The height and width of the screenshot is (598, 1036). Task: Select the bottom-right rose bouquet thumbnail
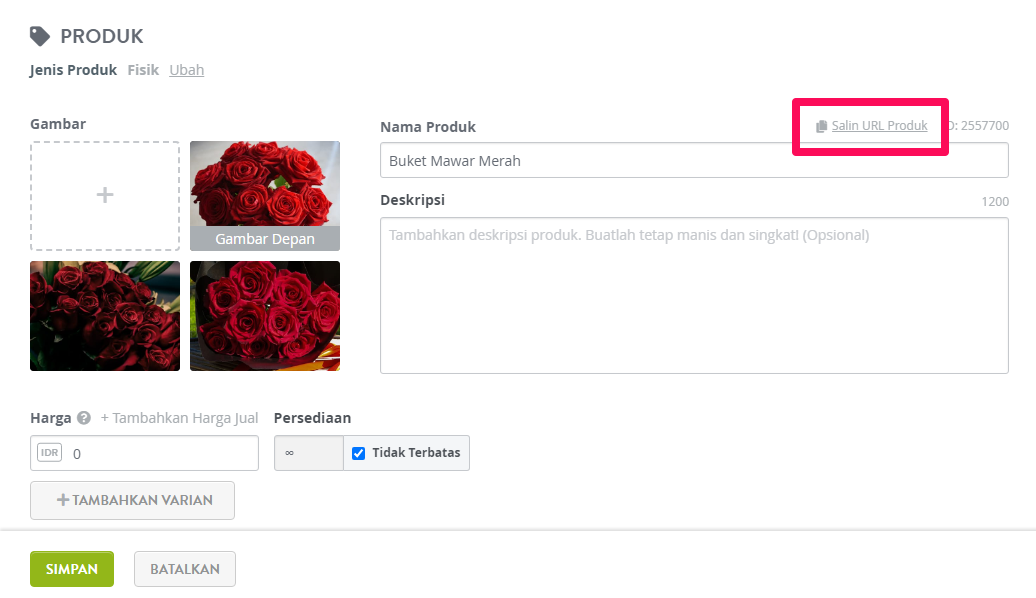point(265,316)
